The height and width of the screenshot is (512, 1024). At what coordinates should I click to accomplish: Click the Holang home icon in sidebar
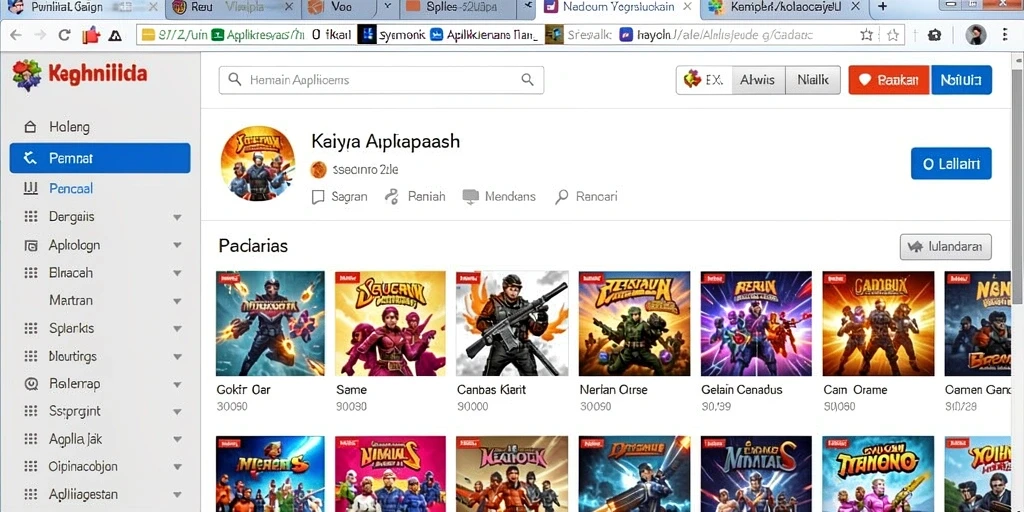pos(30,127)
